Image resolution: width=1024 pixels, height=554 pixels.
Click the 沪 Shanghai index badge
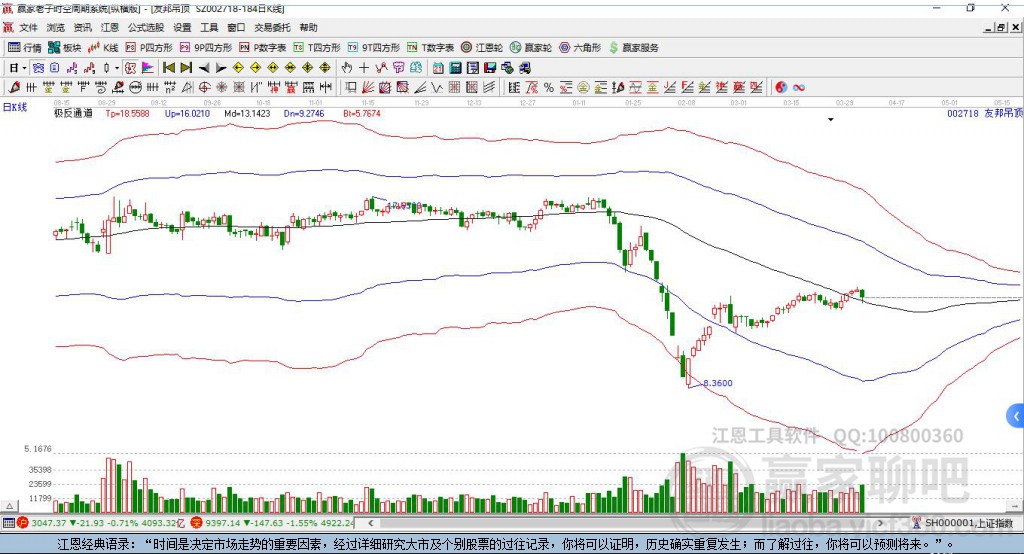(23, 523)
